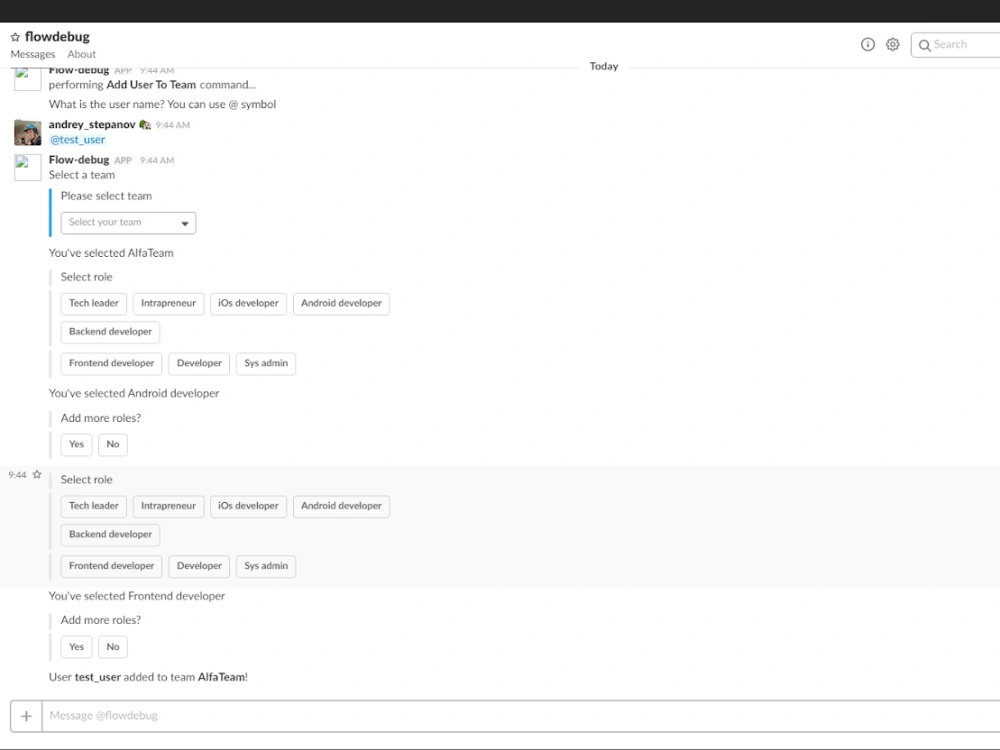Click the Flow-debug sender name above Select a team
This screenshot has width=1000, height=750.
pos(79,159)
